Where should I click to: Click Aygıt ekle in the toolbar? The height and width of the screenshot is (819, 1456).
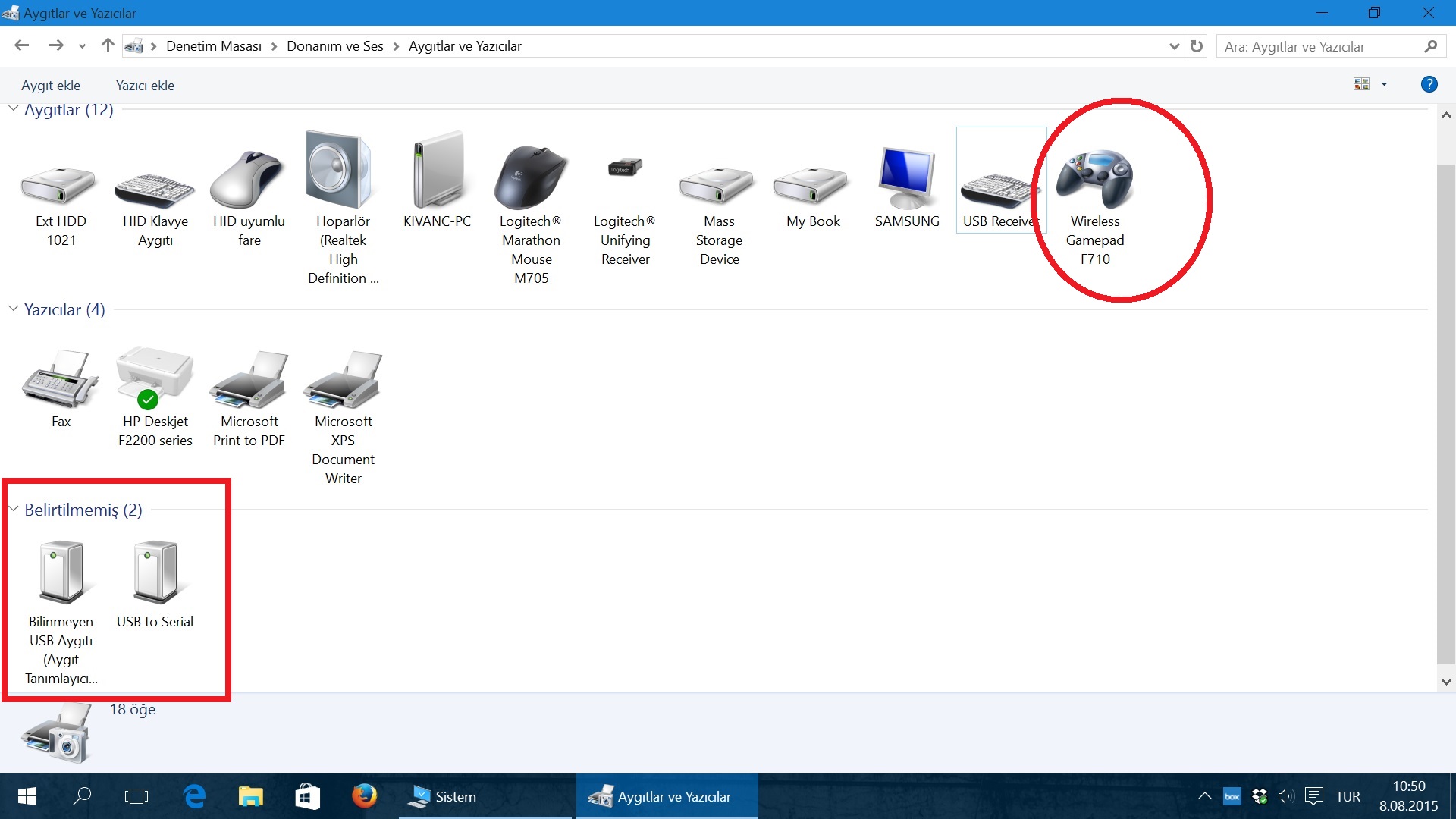51,86
